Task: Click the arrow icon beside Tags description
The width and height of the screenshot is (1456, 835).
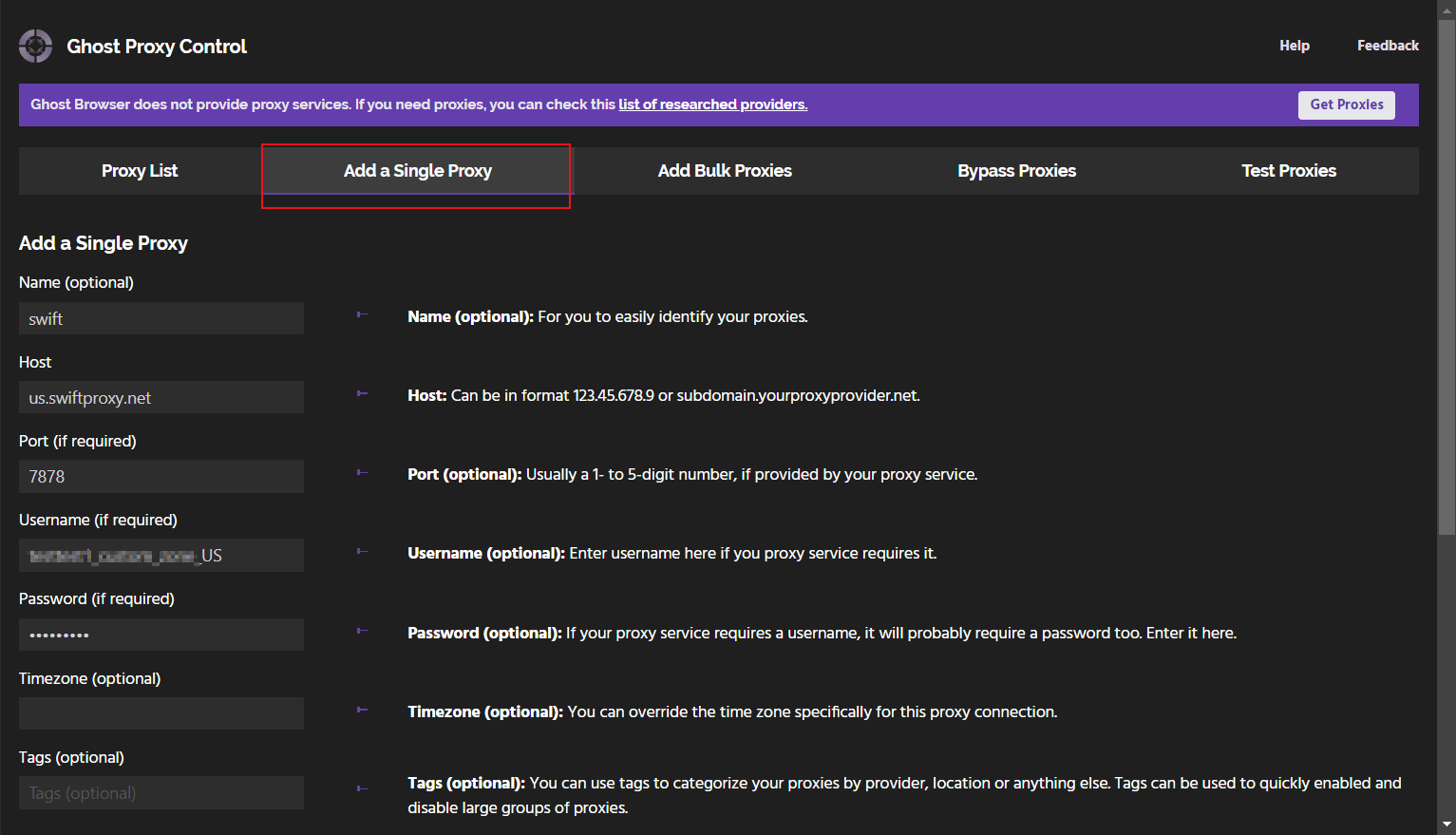Action: pos(362,788)
